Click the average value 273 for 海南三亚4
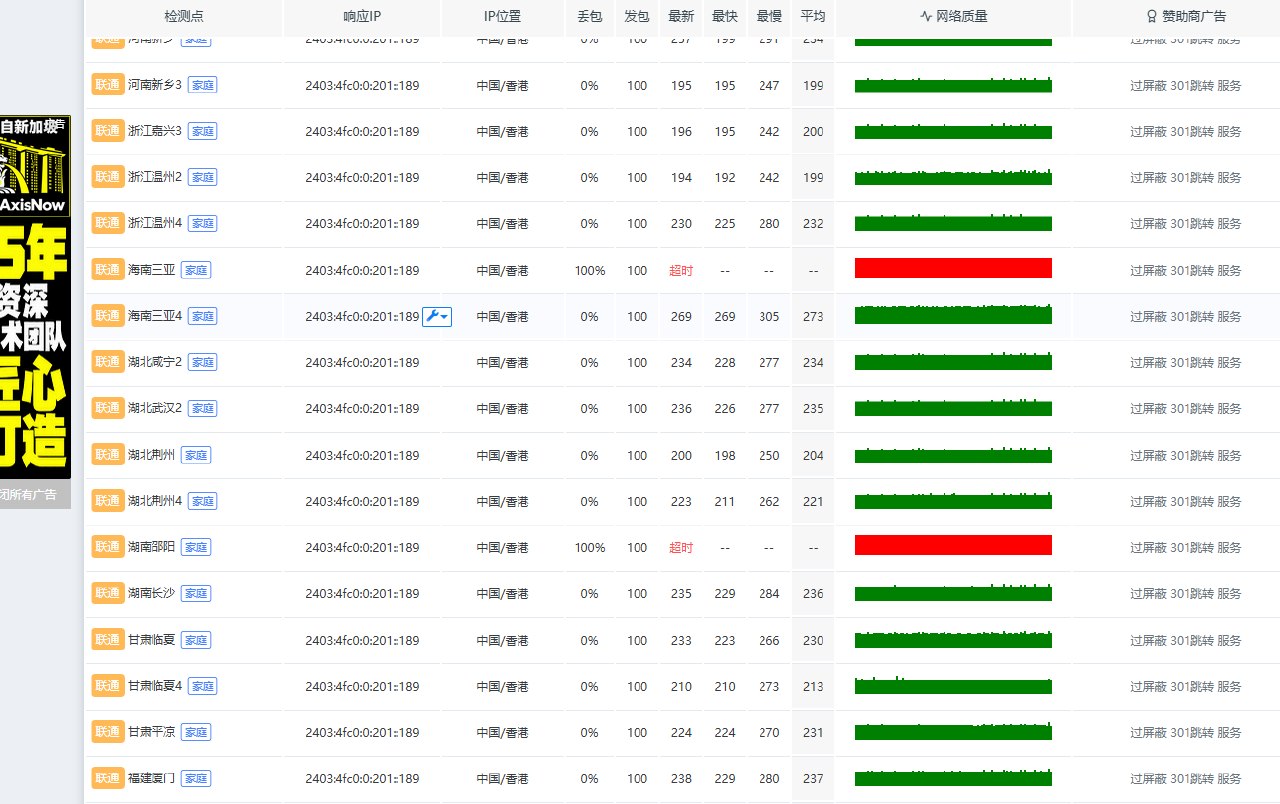Screen dimensions: 1280x804 pos(813,316)
